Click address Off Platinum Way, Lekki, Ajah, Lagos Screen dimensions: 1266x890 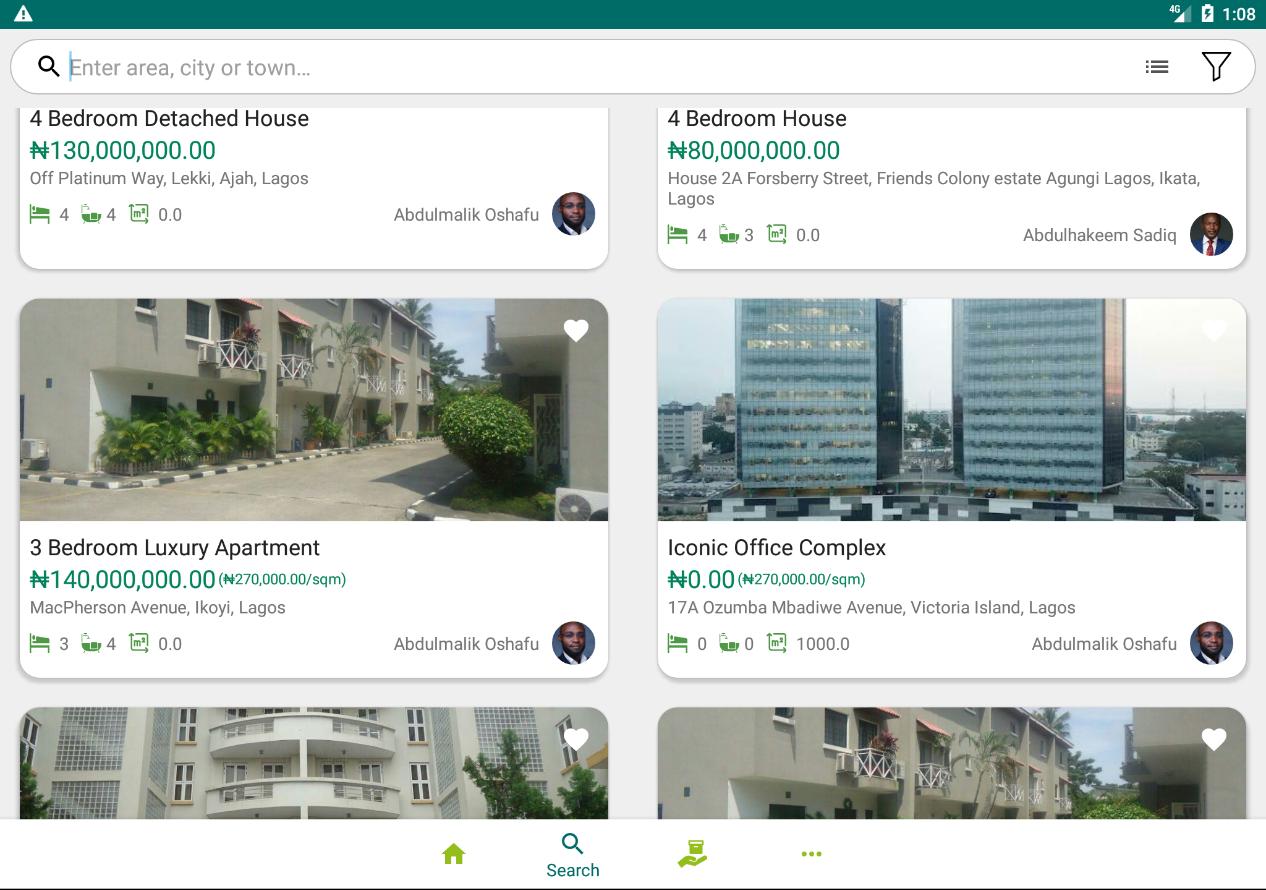coord(169,178)
